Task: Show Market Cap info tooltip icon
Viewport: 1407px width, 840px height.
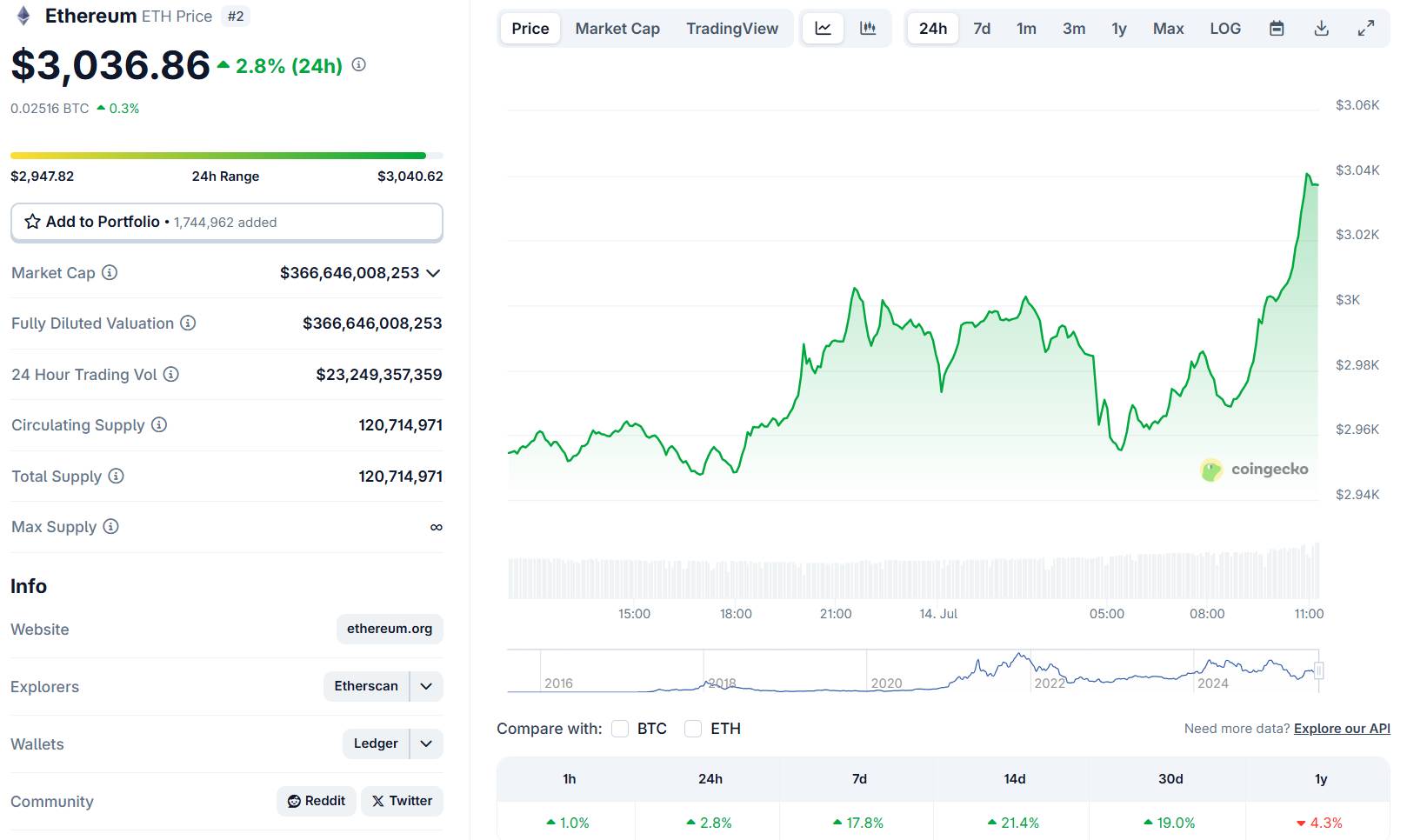Action: [110, 272]
